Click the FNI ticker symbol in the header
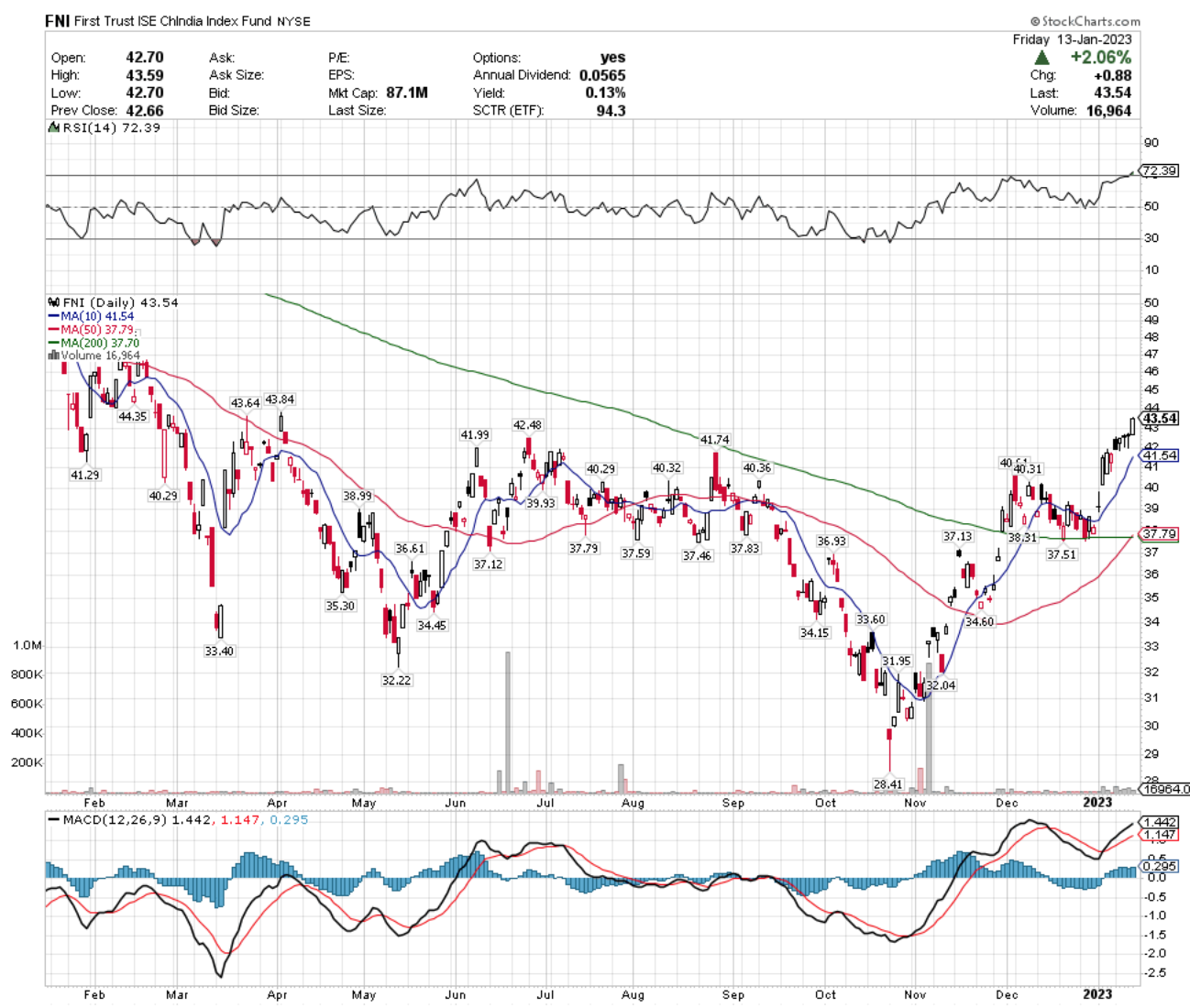 57,21
